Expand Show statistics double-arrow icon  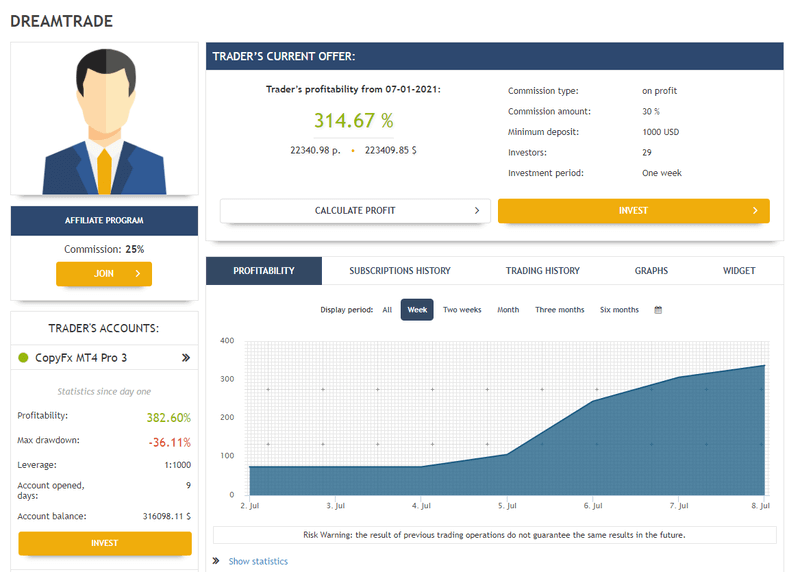click(x=216, y=561)
